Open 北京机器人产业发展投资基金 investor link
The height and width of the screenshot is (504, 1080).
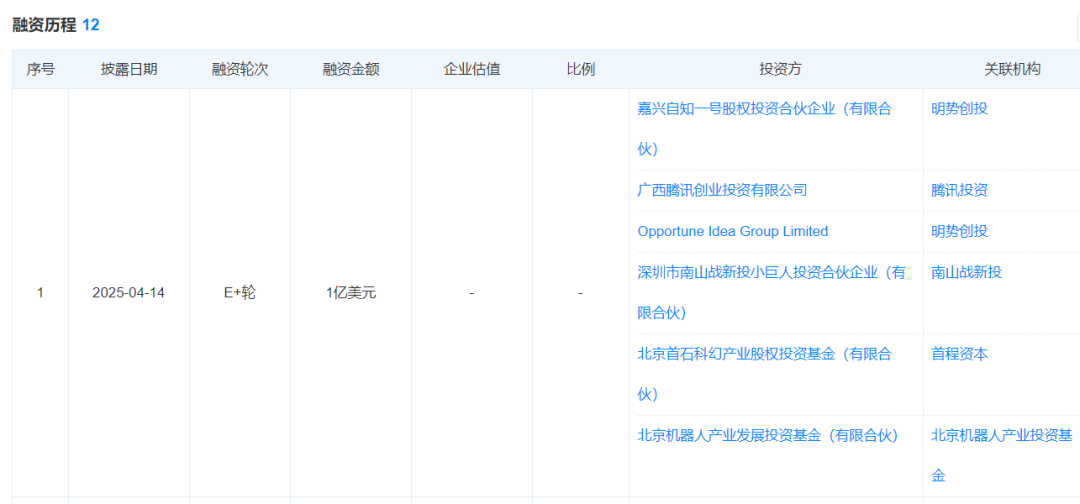pyautogui.click(x=768, y=436)
